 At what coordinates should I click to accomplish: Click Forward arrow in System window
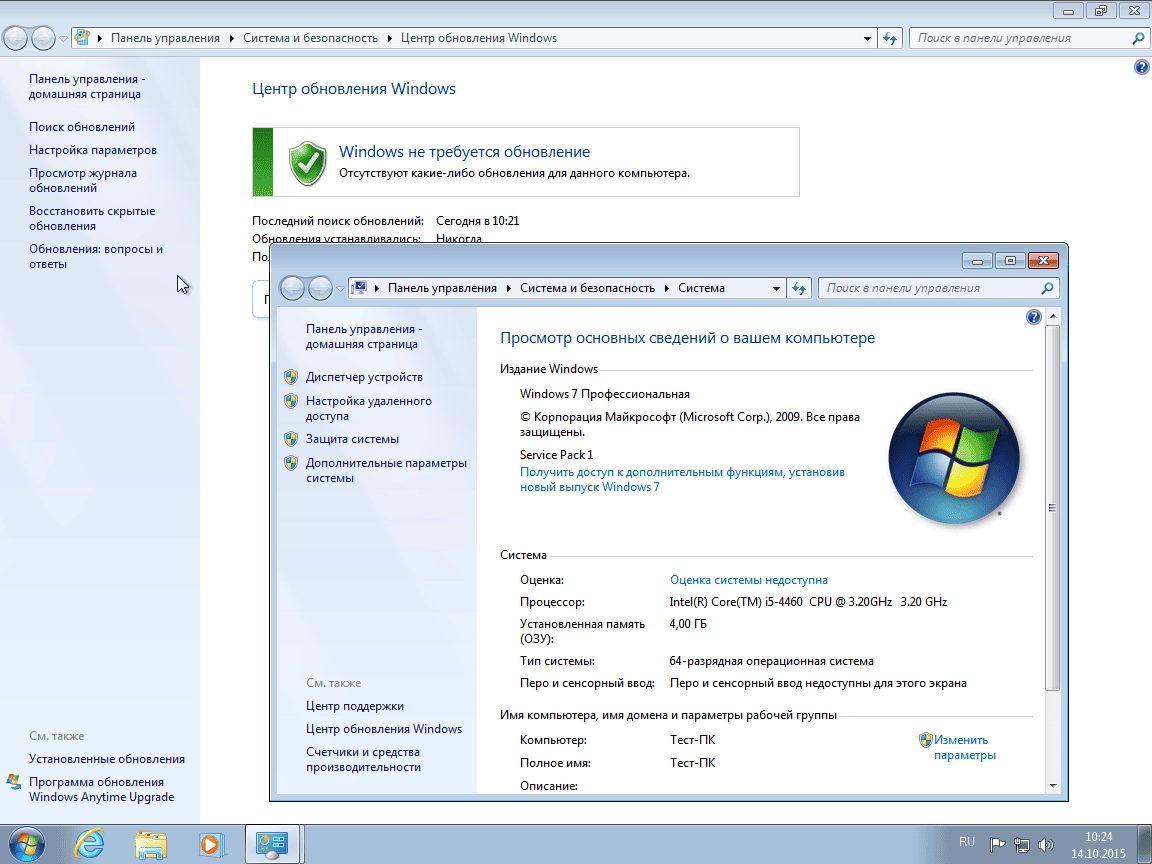click(x=320, y=288)
